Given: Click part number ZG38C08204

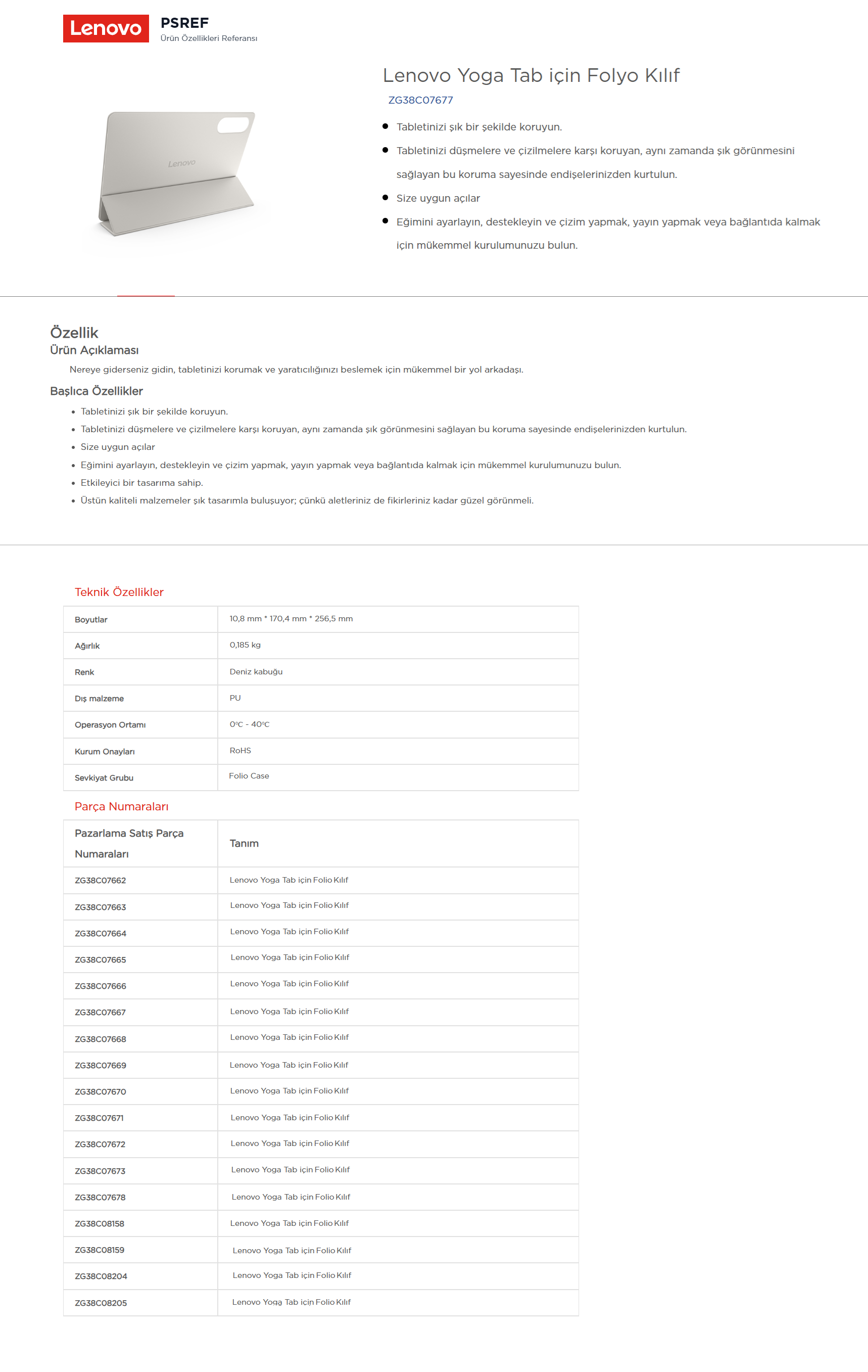Looking at the screenshot, I should (x=101, y=1276).
